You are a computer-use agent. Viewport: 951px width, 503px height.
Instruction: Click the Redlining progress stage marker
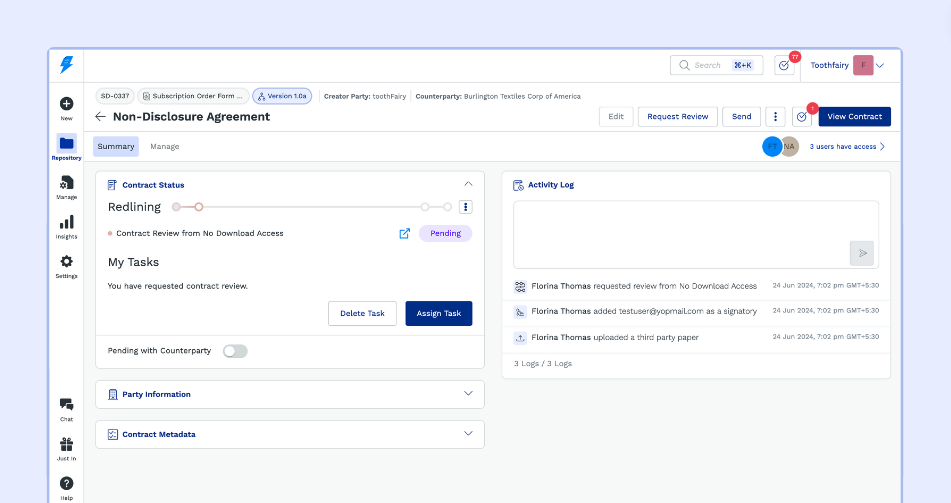point(199,207)
